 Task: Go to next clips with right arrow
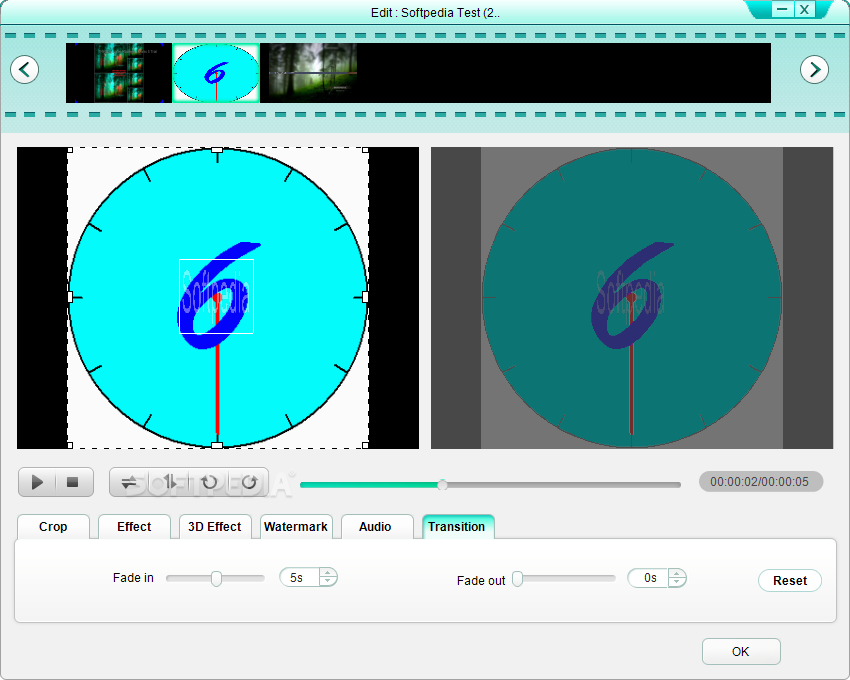pyautogui.click(x=814, y=69)
